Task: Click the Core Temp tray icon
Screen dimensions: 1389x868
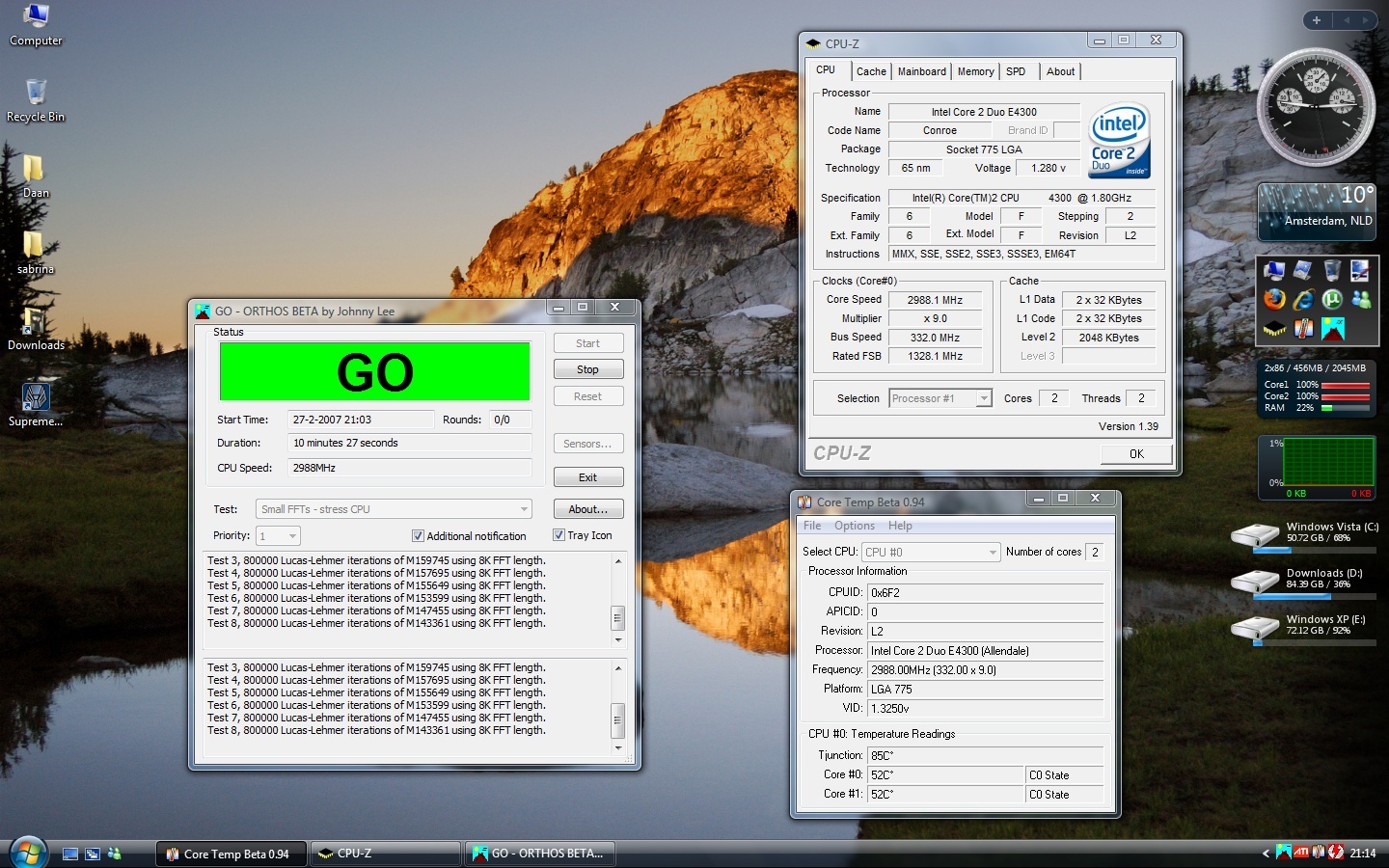Action: pyautogui.click(x=1319, y=853)
